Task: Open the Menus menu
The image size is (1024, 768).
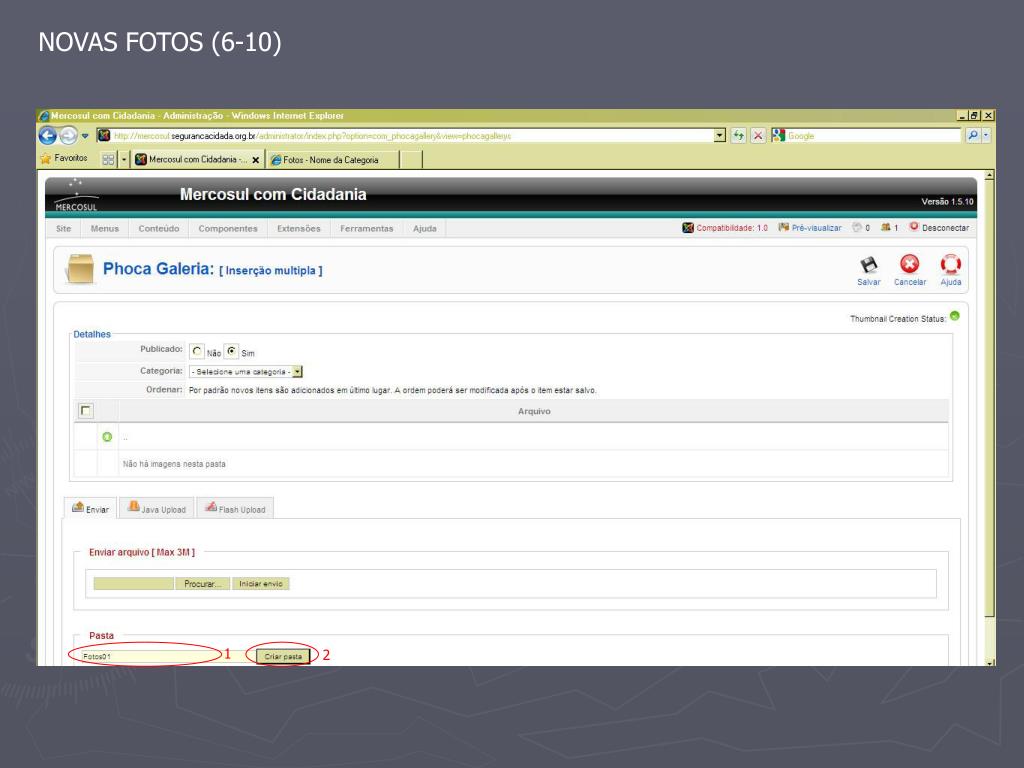Action: coord(104,229)
